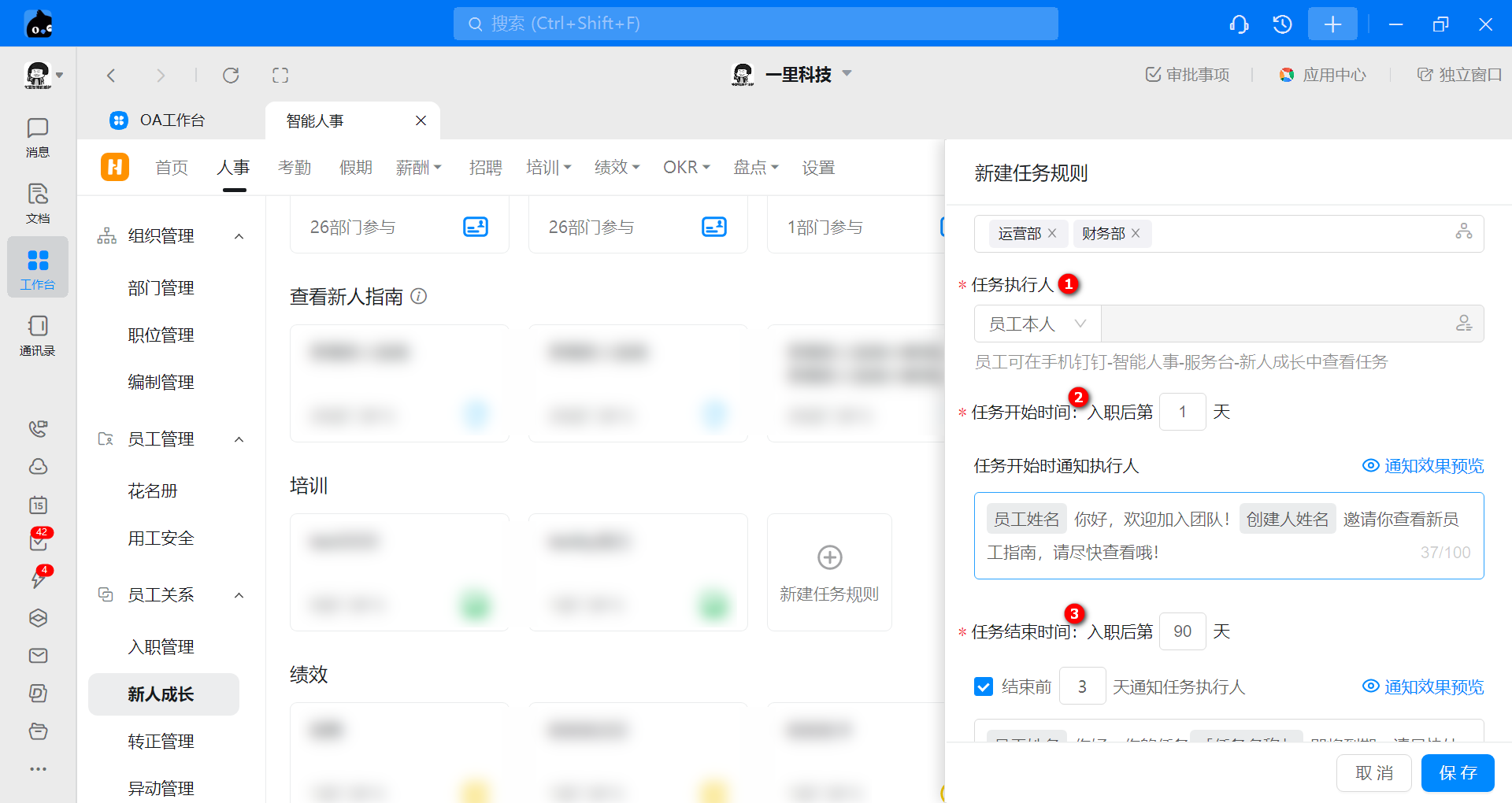Click the headset customer service icon
1512x803 pixels.
pos(1239,24)
